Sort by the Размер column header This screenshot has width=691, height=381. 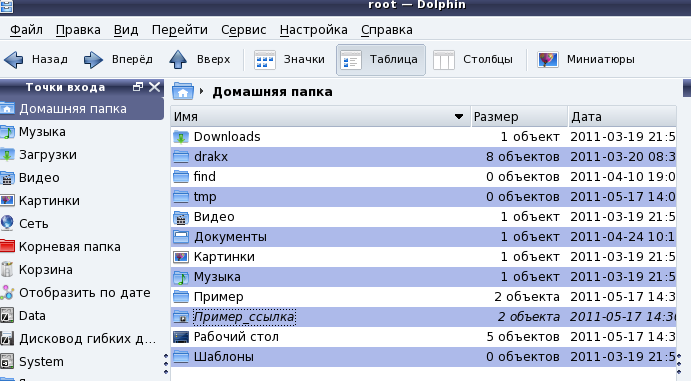520,117
